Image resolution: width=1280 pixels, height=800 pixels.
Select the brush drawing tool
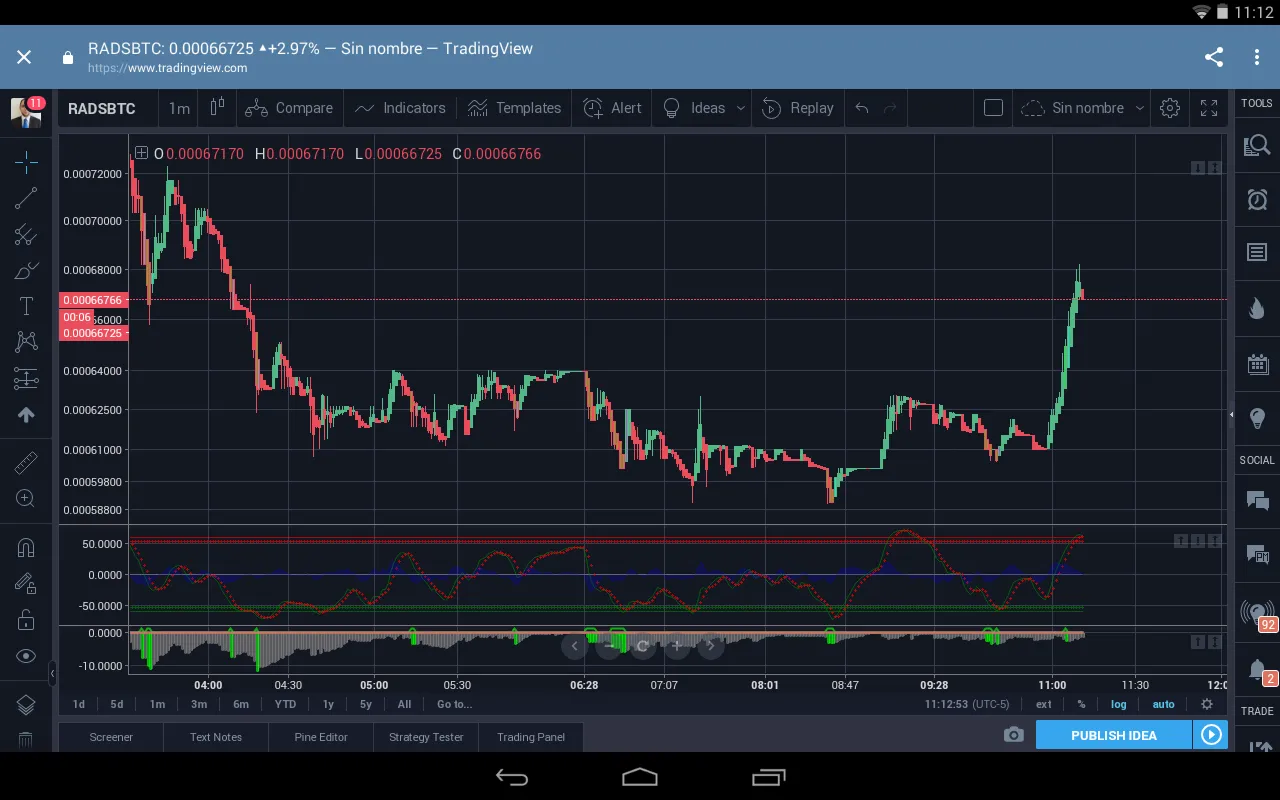[x=26, y=271]
